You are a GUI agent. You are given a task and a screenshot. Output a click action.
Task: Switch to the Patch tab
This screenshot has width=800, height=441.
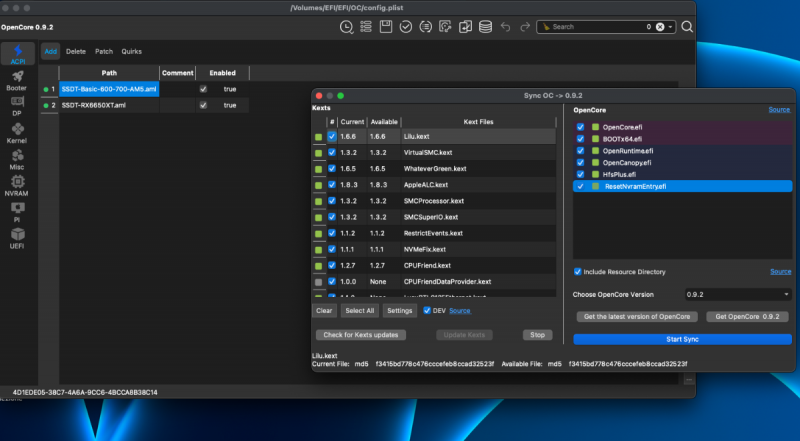coord(104,50)
